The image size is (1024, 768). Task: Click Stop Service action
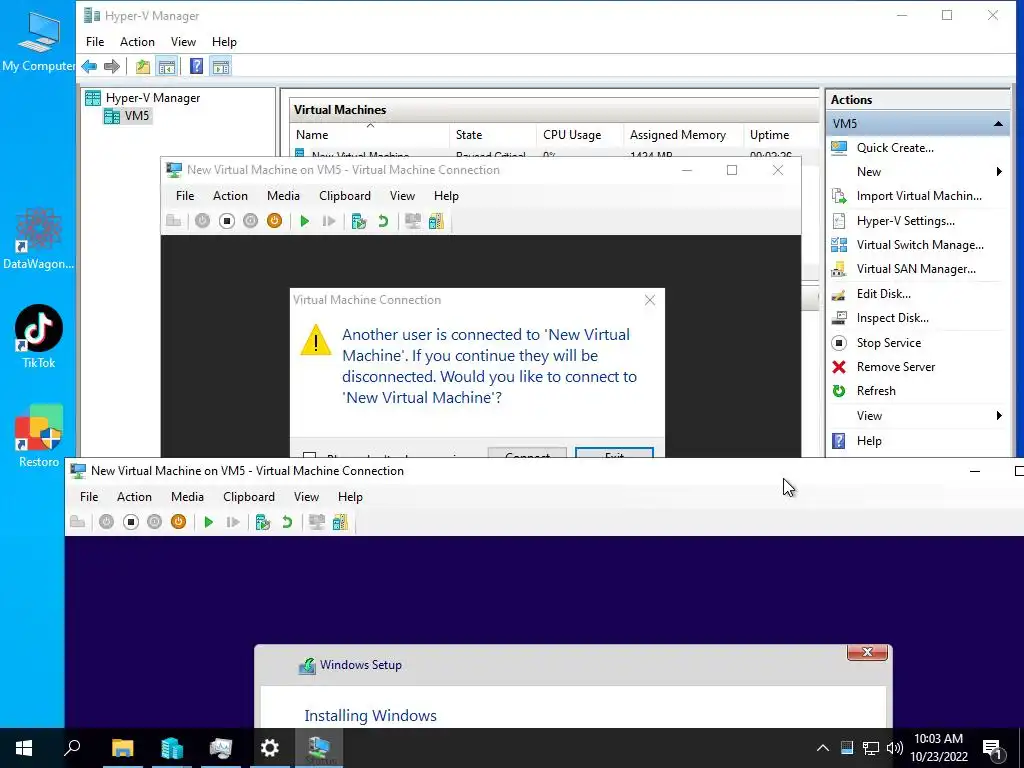(889, 343)
